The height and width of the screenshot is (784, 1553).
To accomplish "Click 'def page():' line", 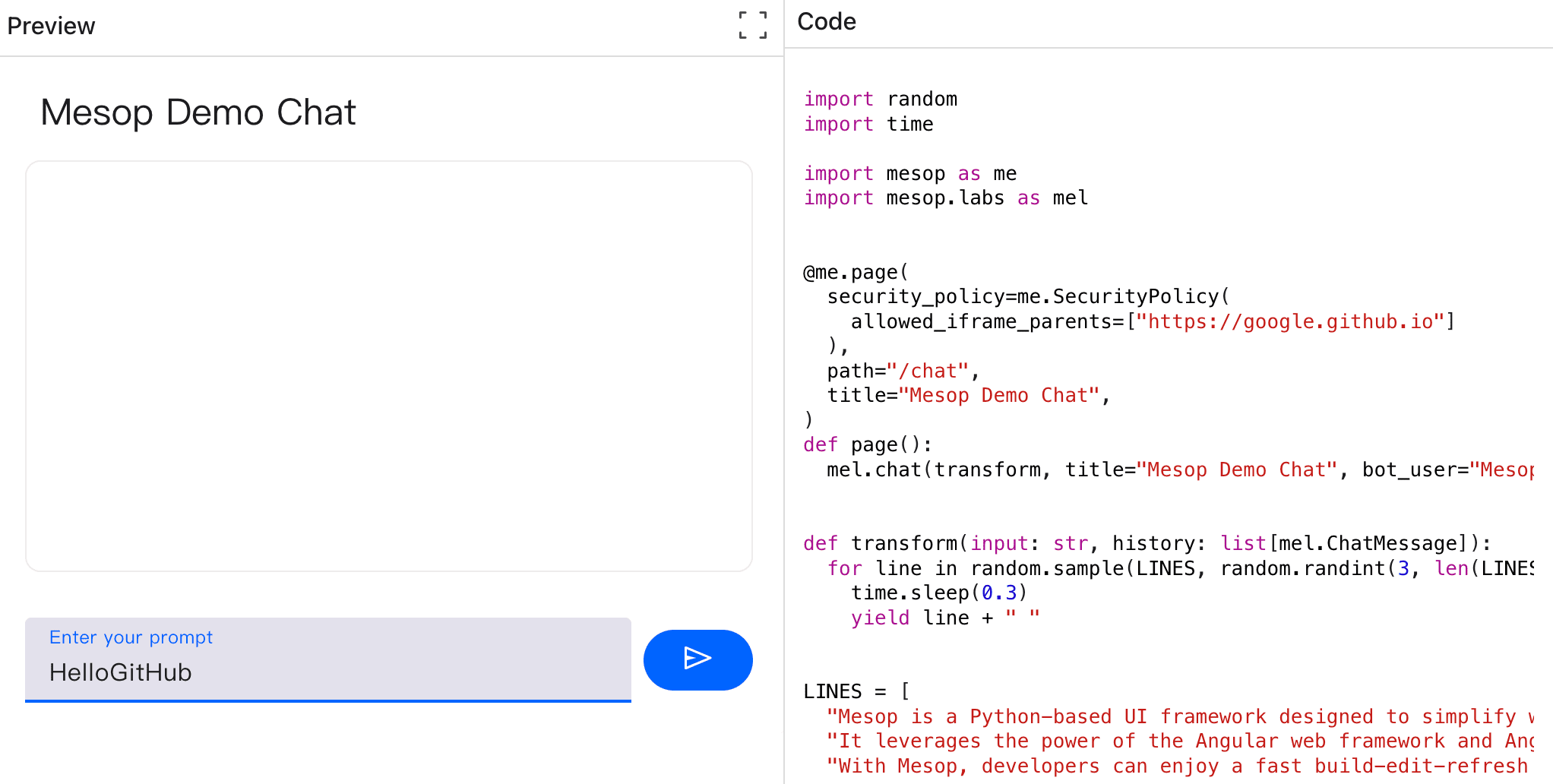I will click(868, 444).
